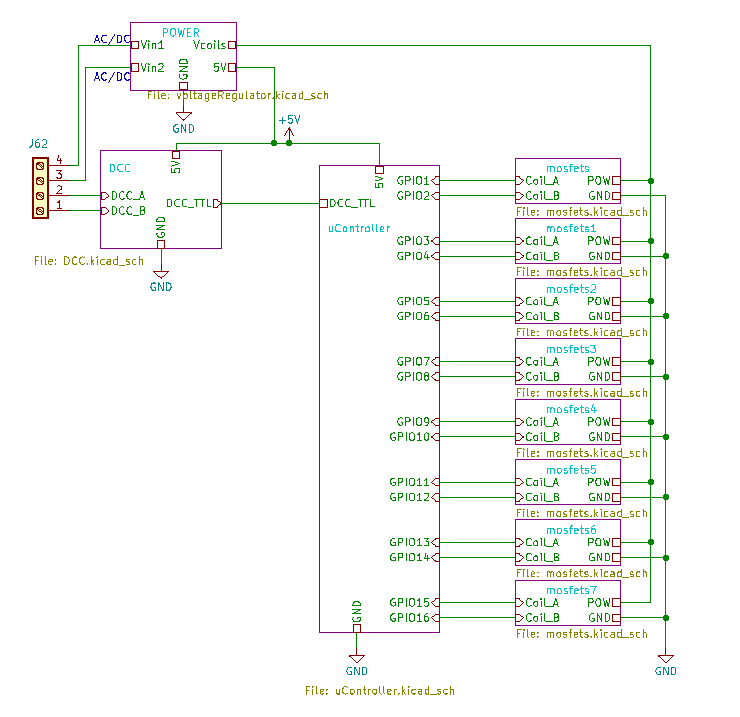Select the Coil_B pin of the mosfets2 sheet
The height and width of the screenshot is (717, 740).
(x=539, y=316)
